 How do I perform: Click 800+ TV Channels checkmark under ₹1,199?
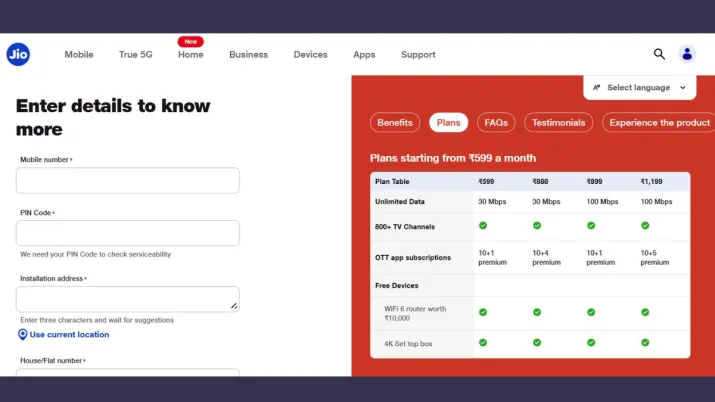(645, 226)
